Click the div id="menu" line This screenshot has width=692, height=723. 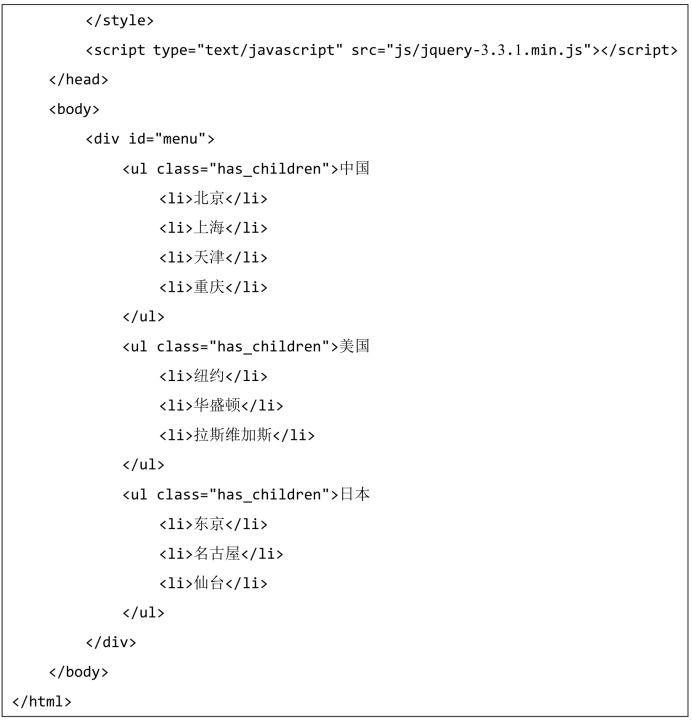[150, 139]
